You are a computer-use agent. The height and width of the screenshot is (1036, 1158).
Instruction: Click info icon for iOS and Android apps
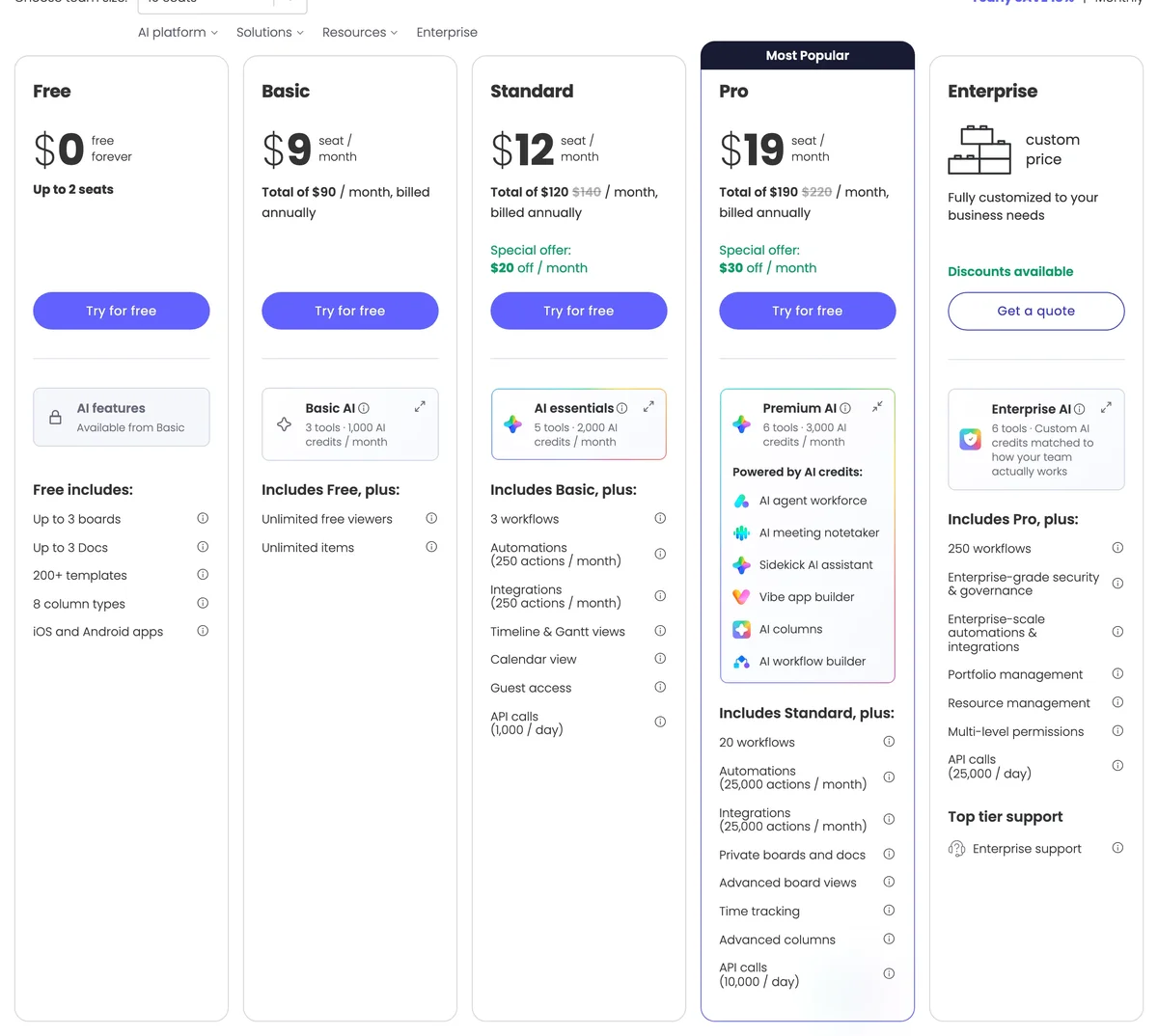click(x=203, y=631)
